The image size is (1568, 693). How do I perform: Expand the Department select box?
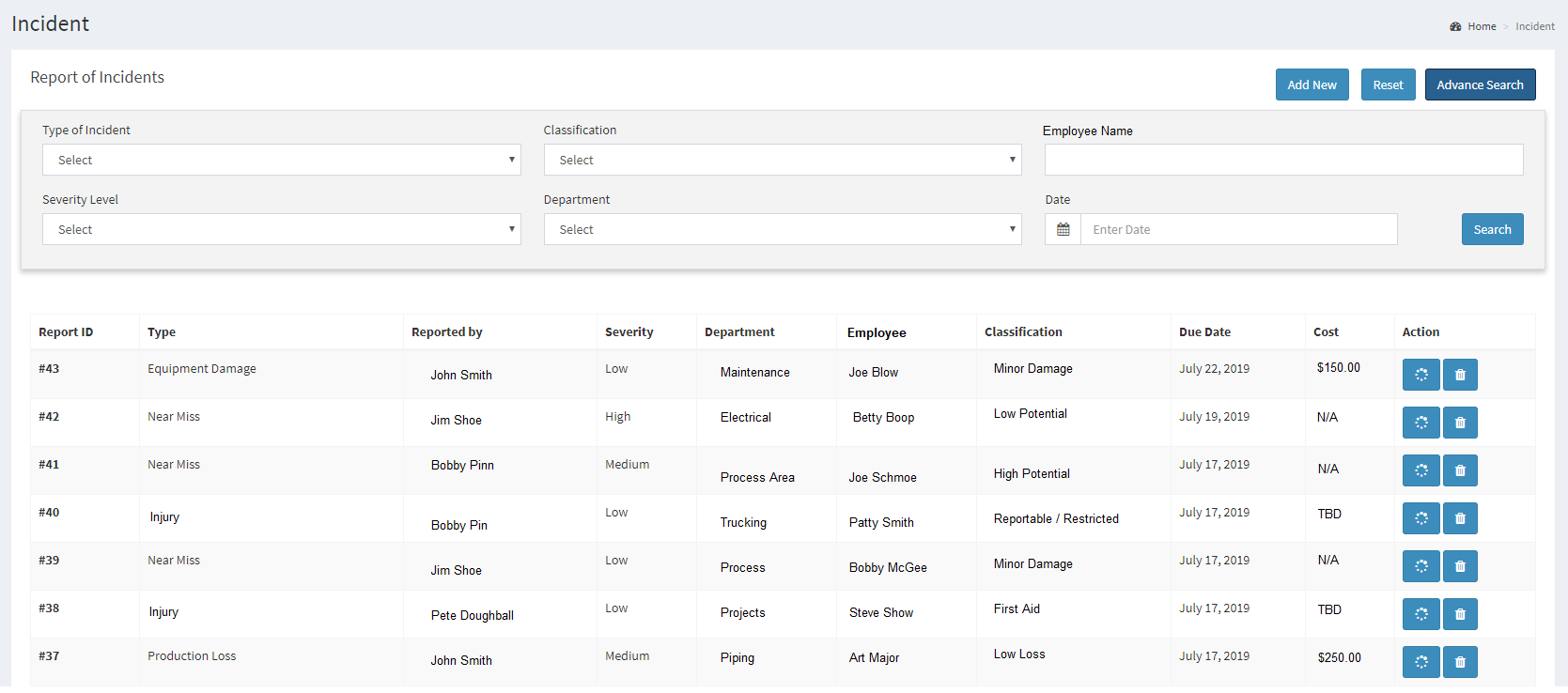[x=782, y=229]
